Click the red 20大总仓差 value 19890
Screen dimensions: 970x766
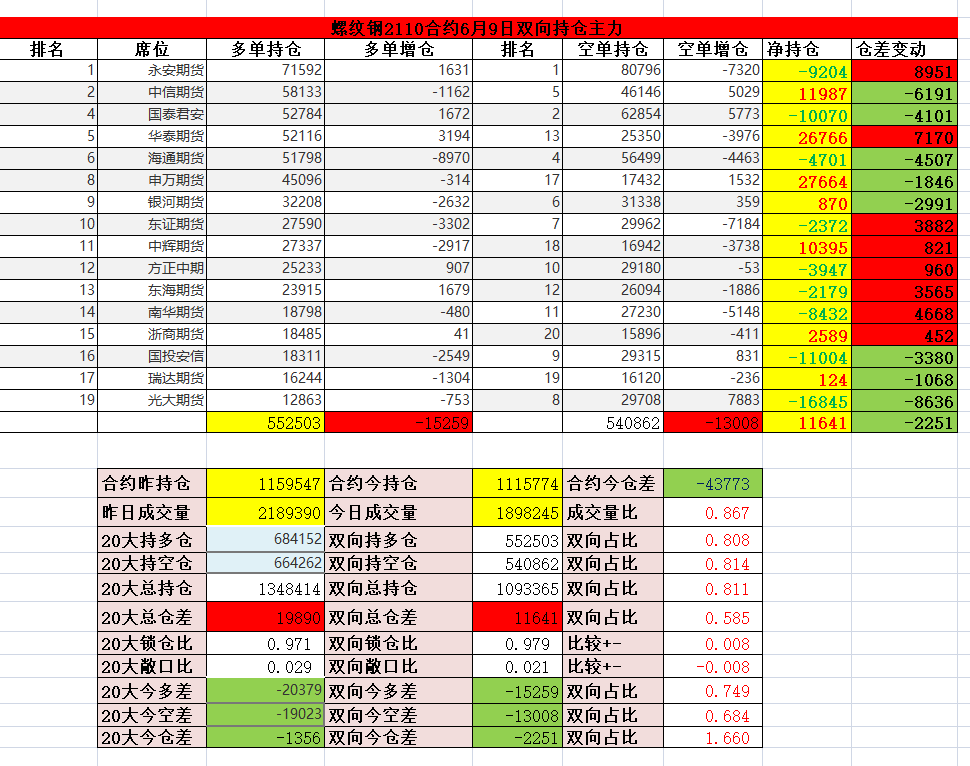pyautogui.click(x=266, y=617)
